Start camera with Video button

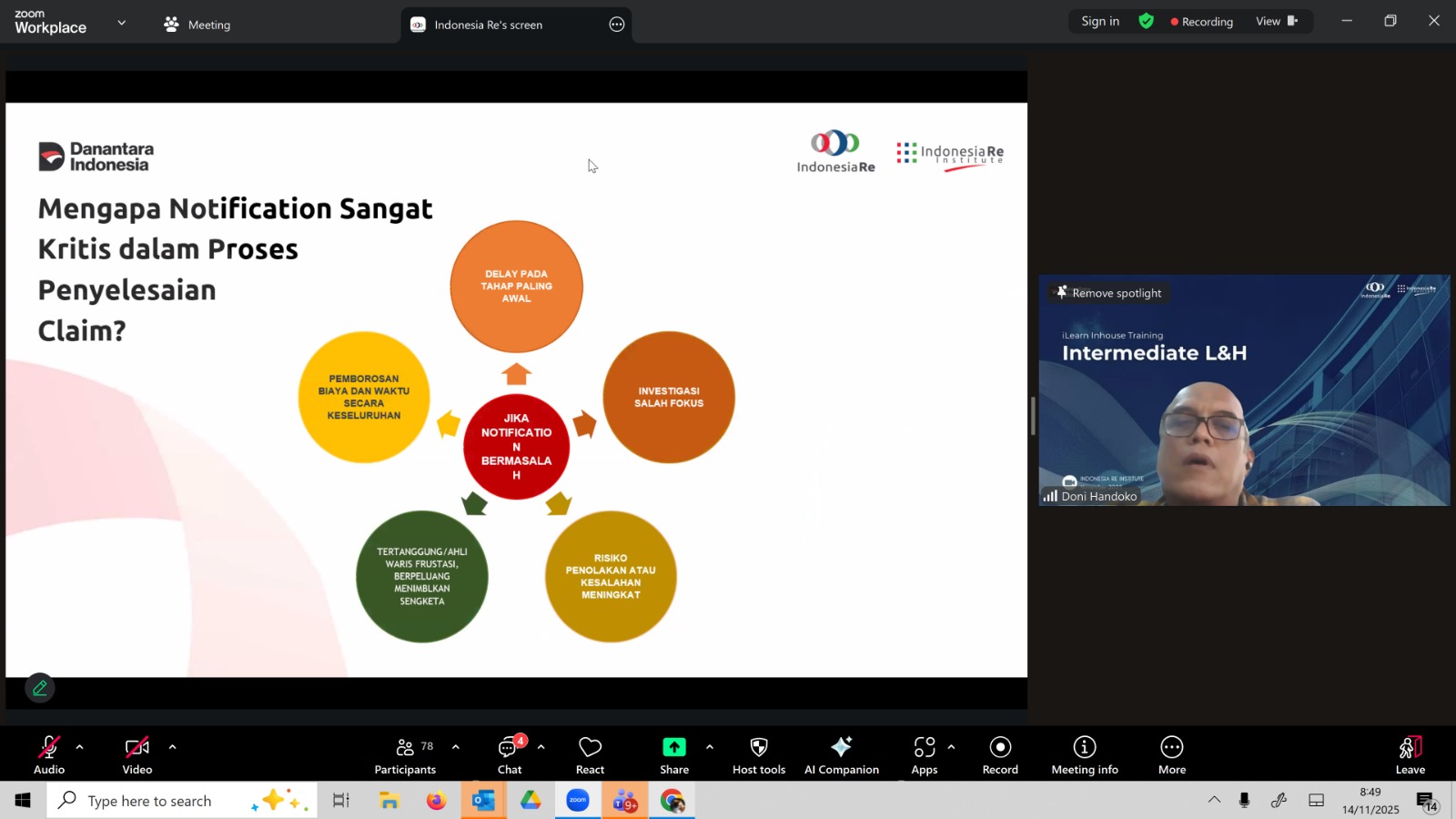tap(137, 755)
